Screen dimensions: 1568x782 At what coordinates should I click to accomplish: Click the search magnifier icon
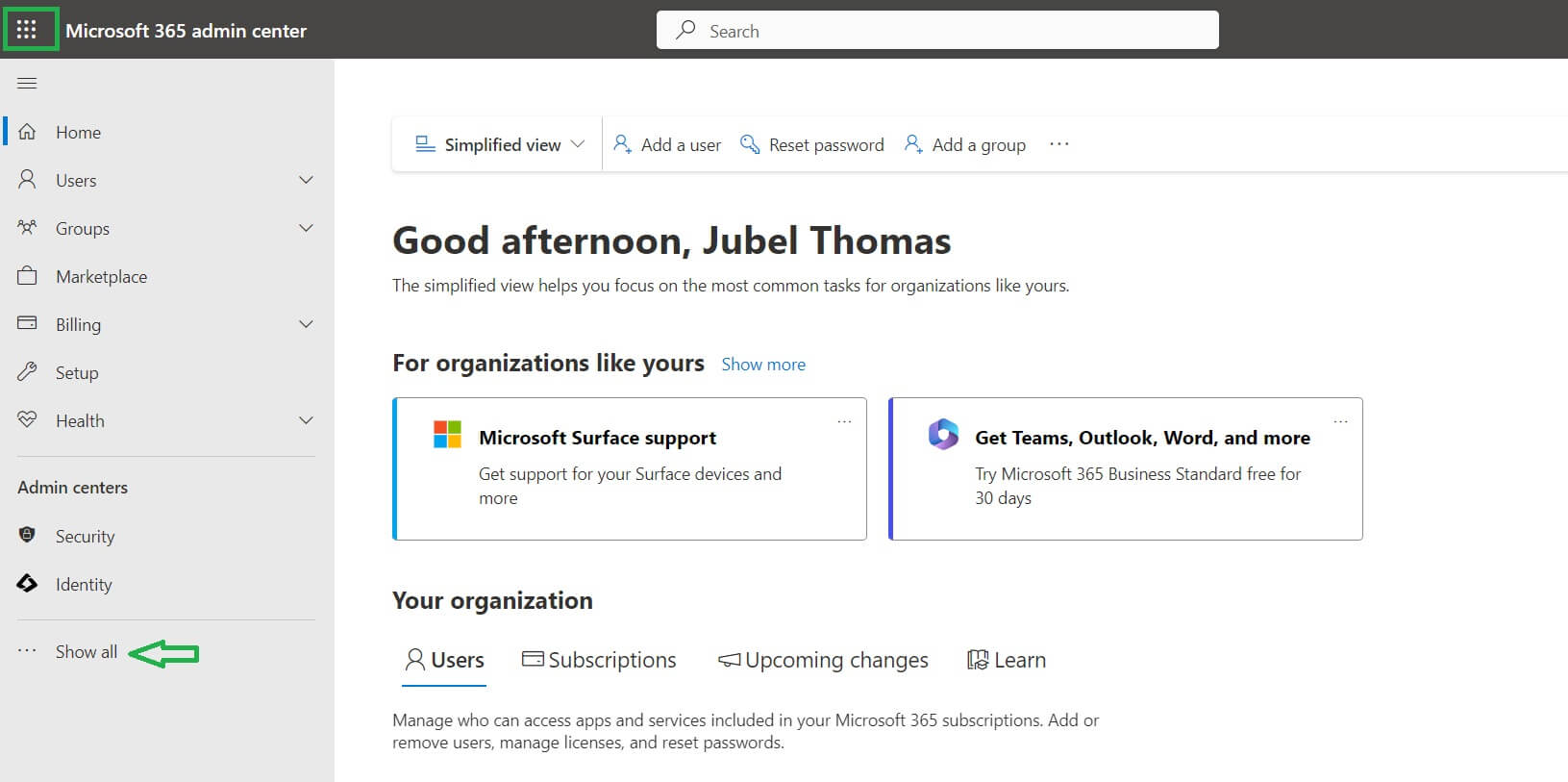pyautogui.click(x=685, y=30)
